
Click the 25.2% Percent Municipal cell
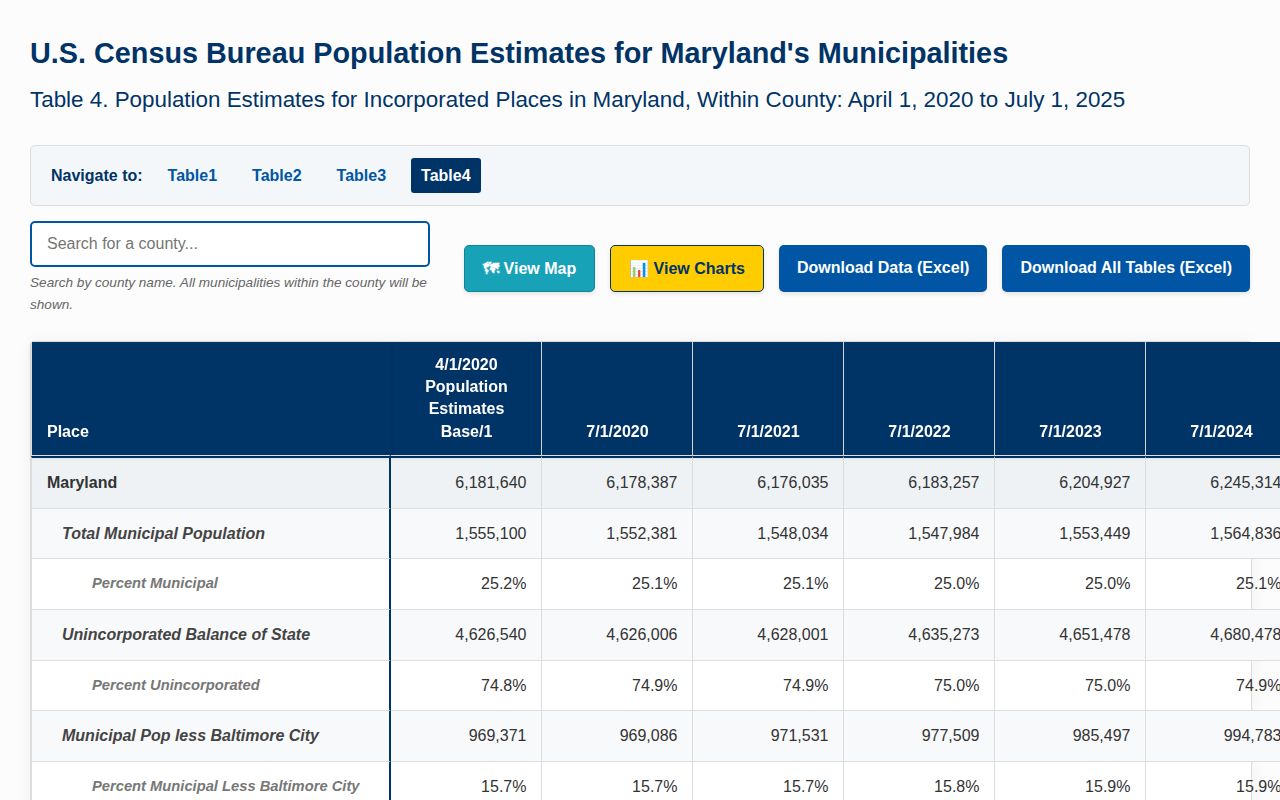[x=466, y=584]
